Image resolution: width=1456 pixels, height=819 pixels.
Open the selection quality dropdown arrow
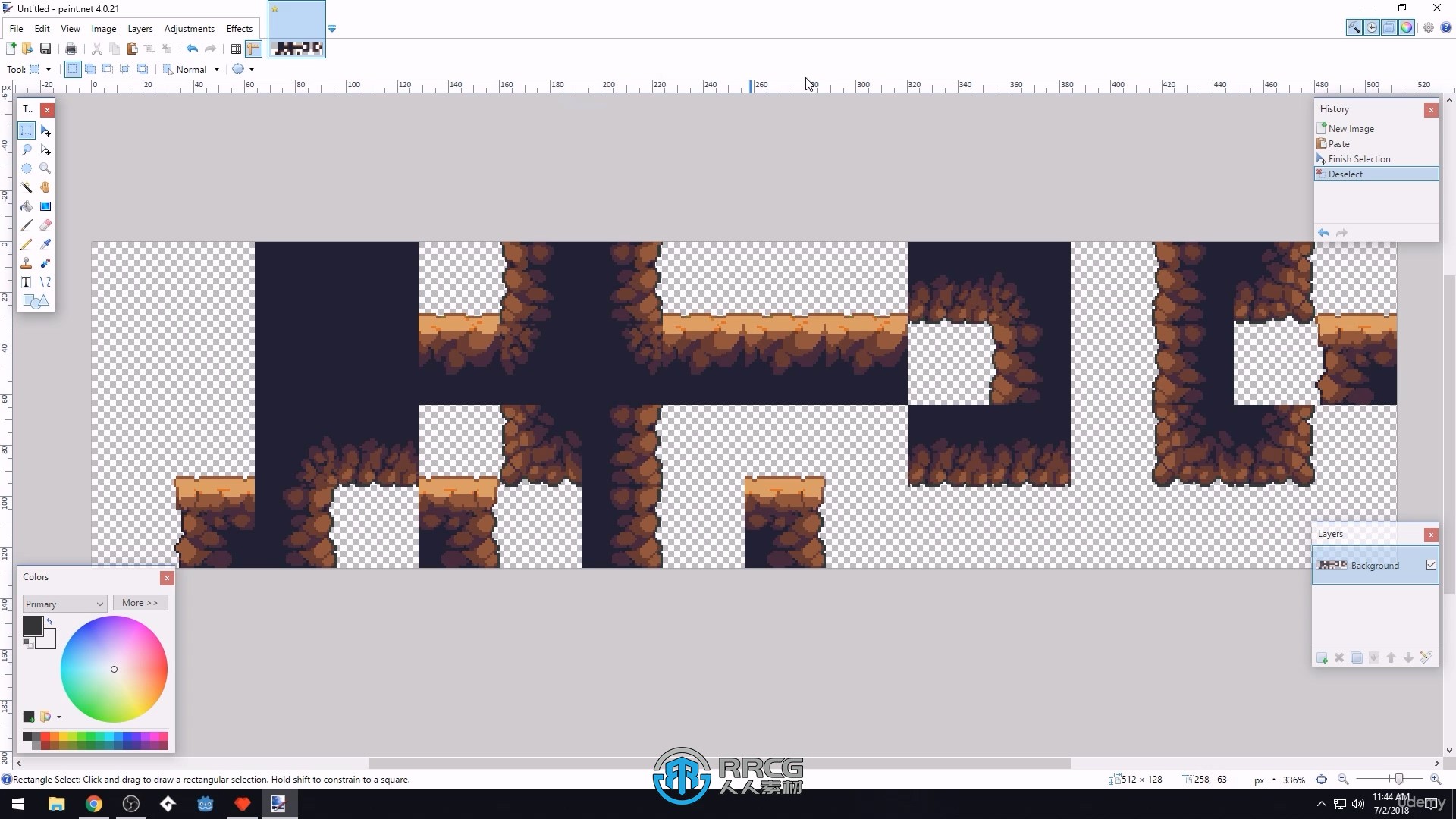pos(252,69)
